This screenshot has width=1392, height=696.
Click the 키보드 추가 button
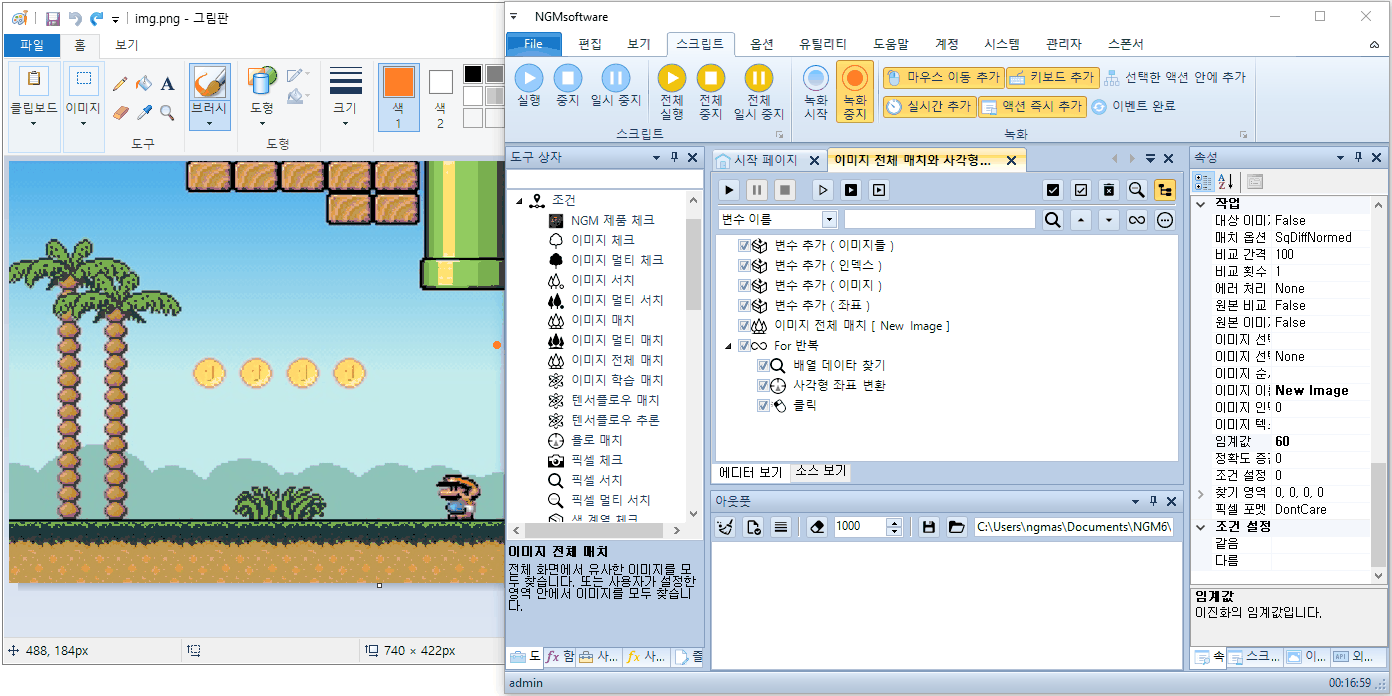tap(1052, 77)
